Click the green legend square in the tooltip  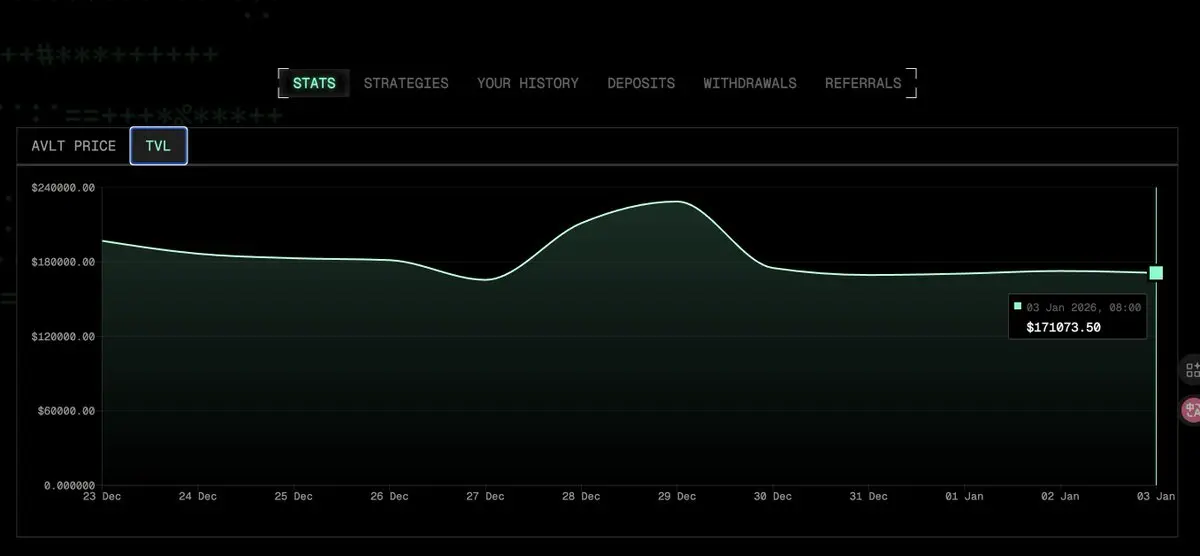pos(1018,307)
